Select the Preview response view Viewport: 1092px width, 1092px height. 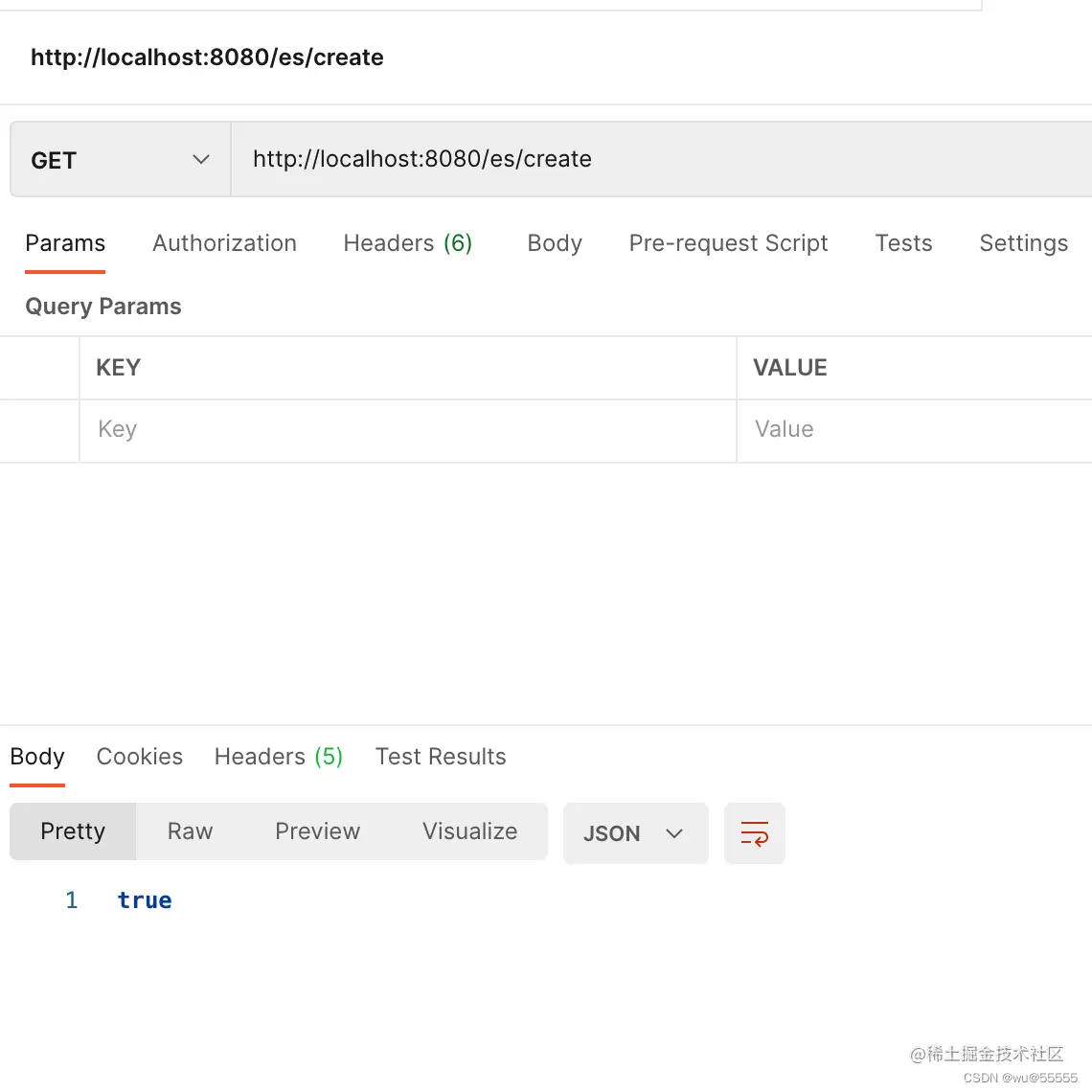click(318, 830)
